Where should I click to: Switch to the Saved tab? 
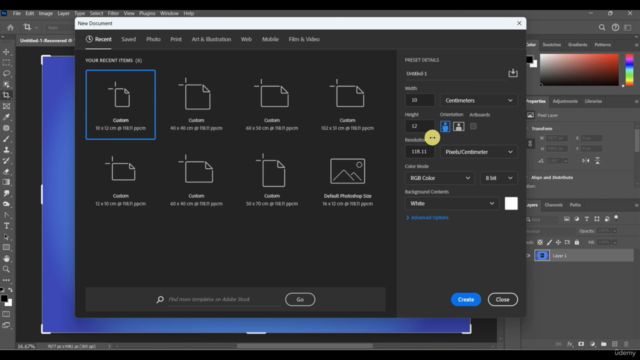coord(128,39)
